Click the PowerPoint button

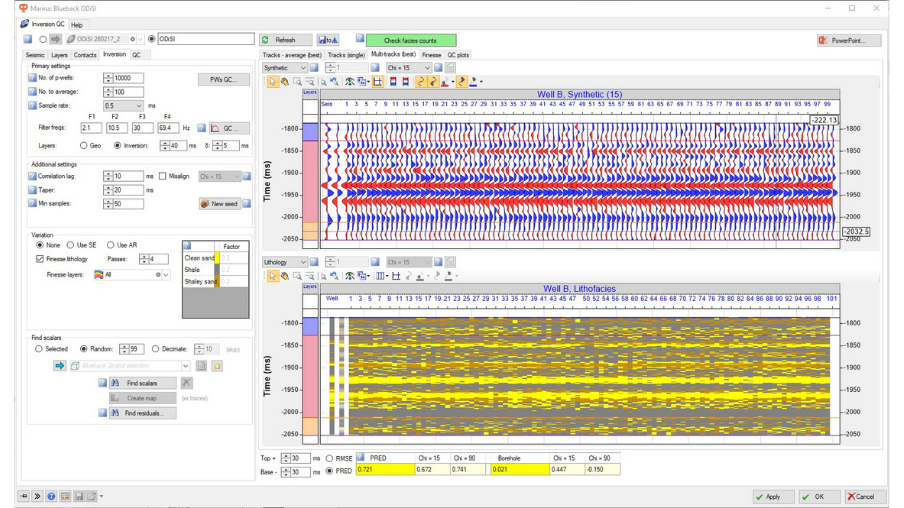(849, 40)
